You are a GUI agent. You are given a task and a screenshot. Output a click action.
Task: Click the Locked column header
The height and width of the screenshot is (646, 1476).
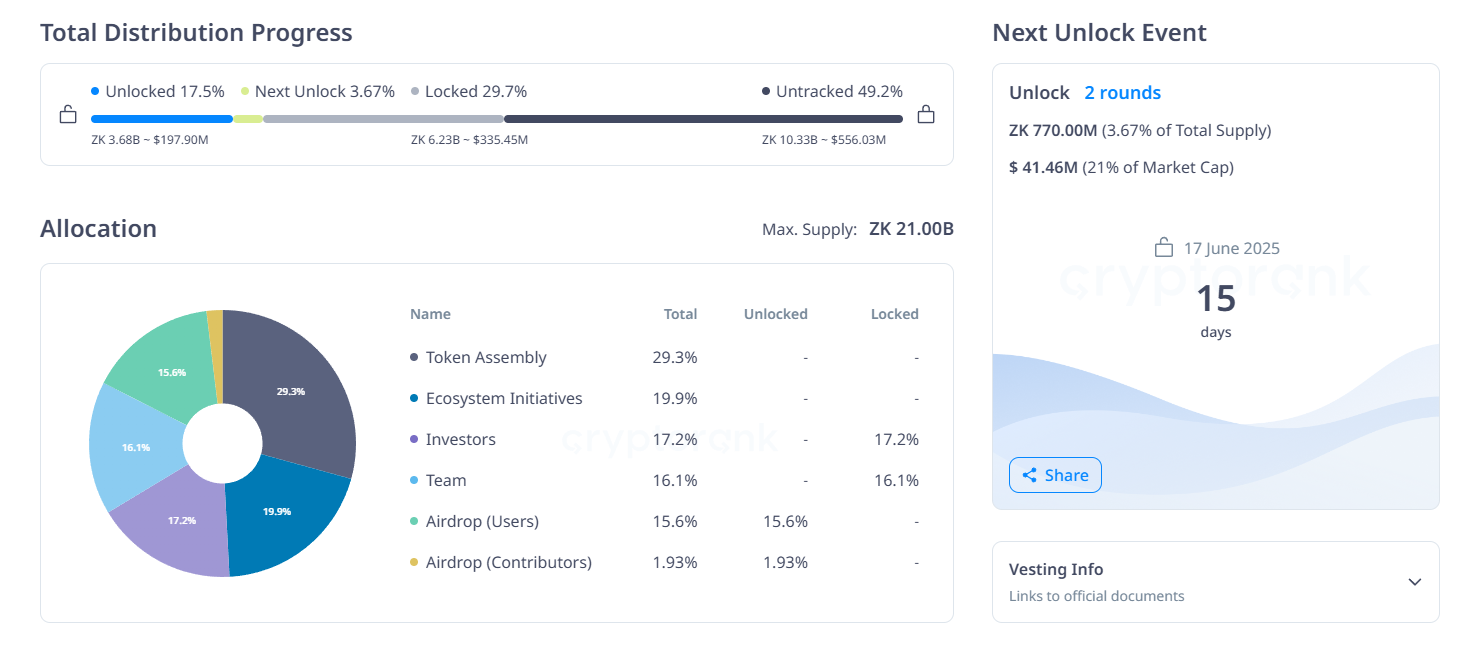894,314
